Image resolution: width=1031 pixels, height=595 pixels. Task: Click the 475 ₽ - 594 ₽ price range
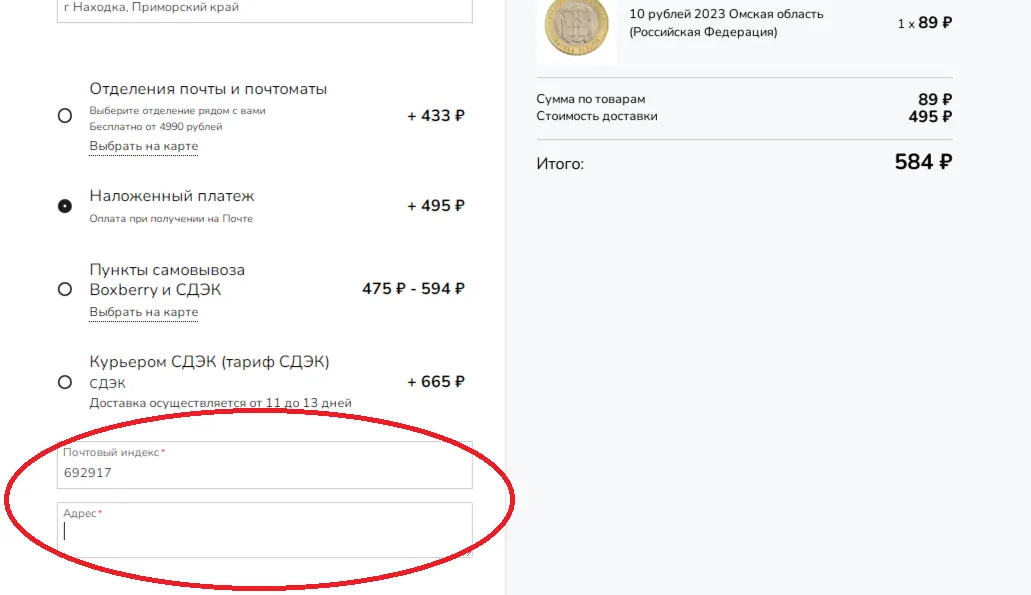coord(414,289)
